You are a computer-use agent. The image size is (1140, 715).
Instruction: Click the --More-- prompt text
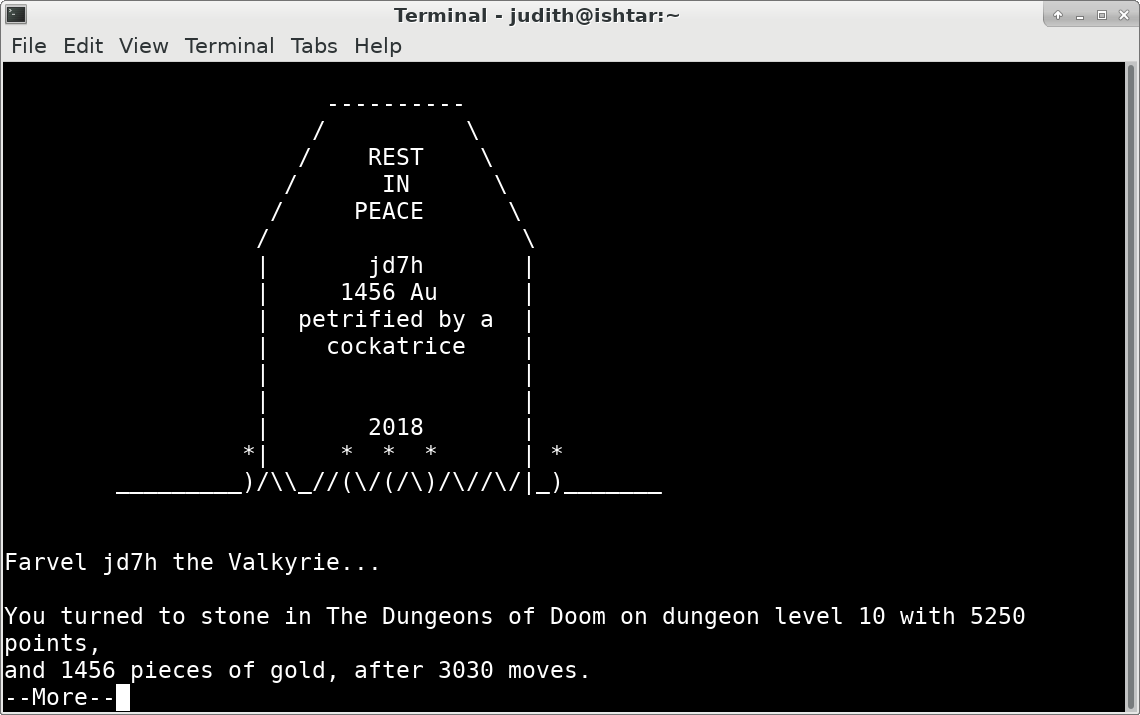tap(60, 697)
